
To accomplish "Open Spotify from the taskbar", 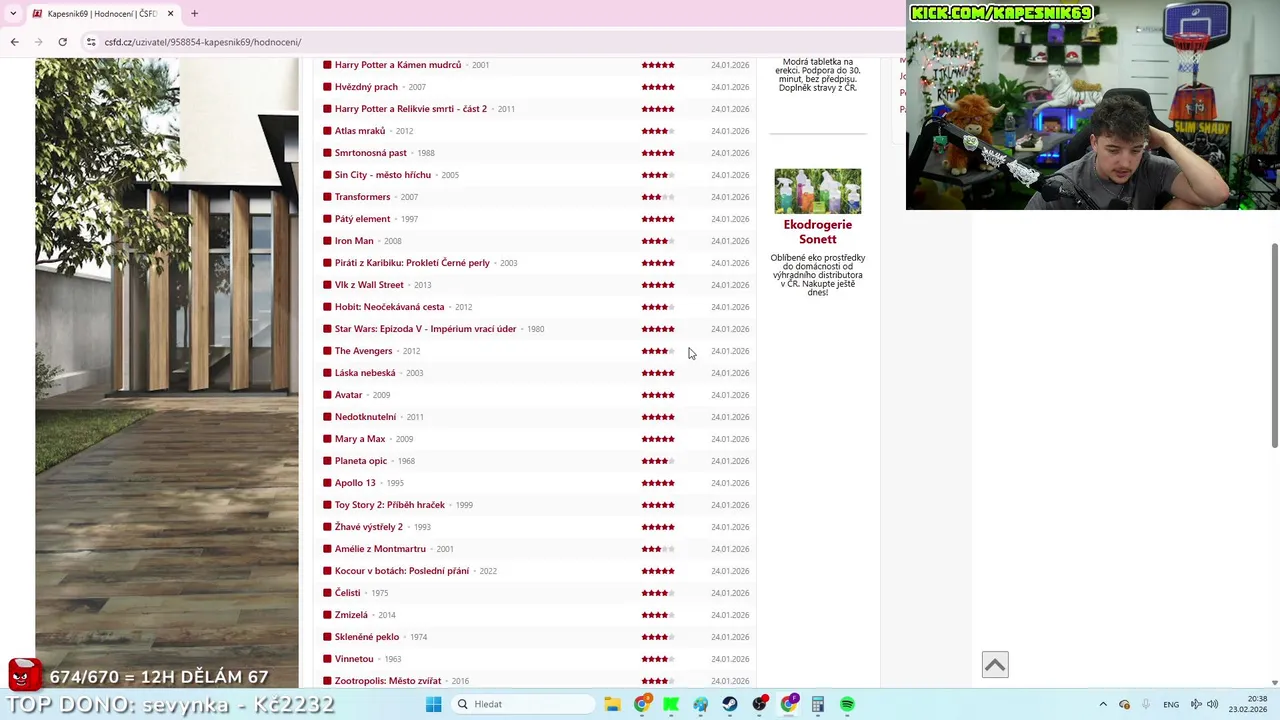I will (847, 704).
